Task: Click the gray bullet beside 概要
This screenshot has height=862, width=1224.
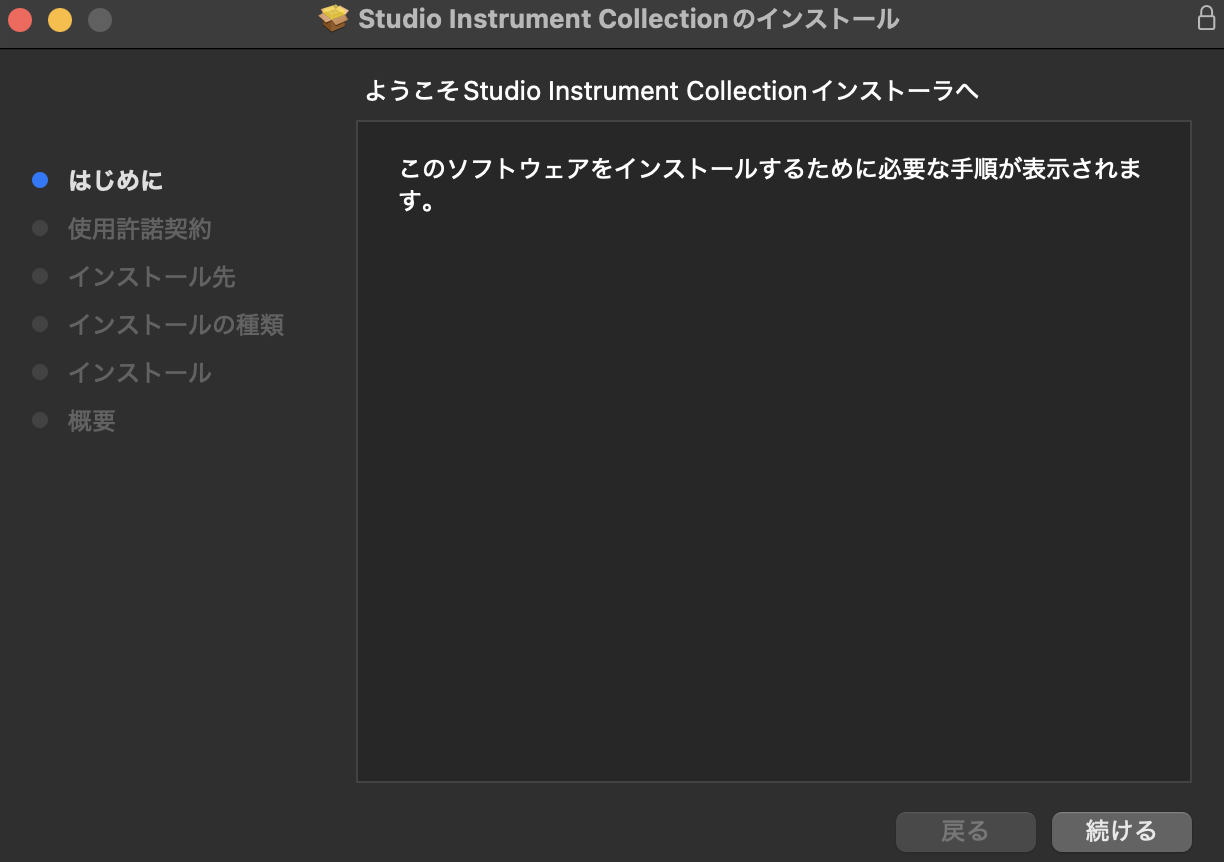Action: [40, 420]
